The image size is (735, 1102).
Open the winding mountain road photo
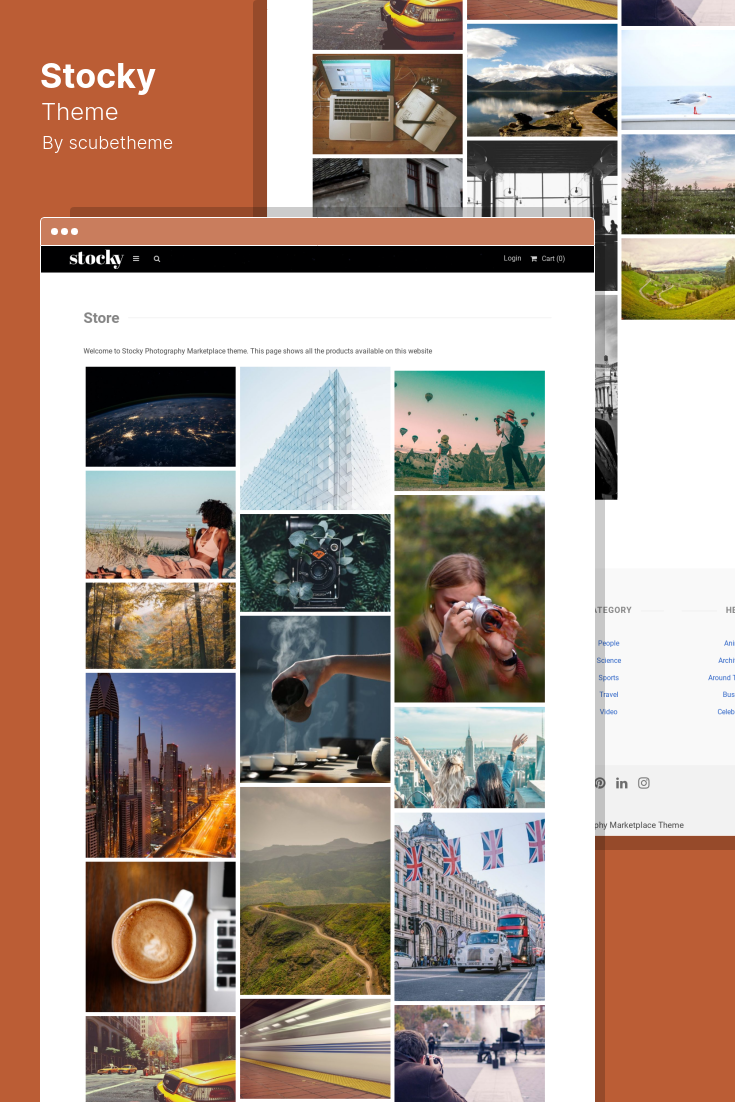coord(315,891)
